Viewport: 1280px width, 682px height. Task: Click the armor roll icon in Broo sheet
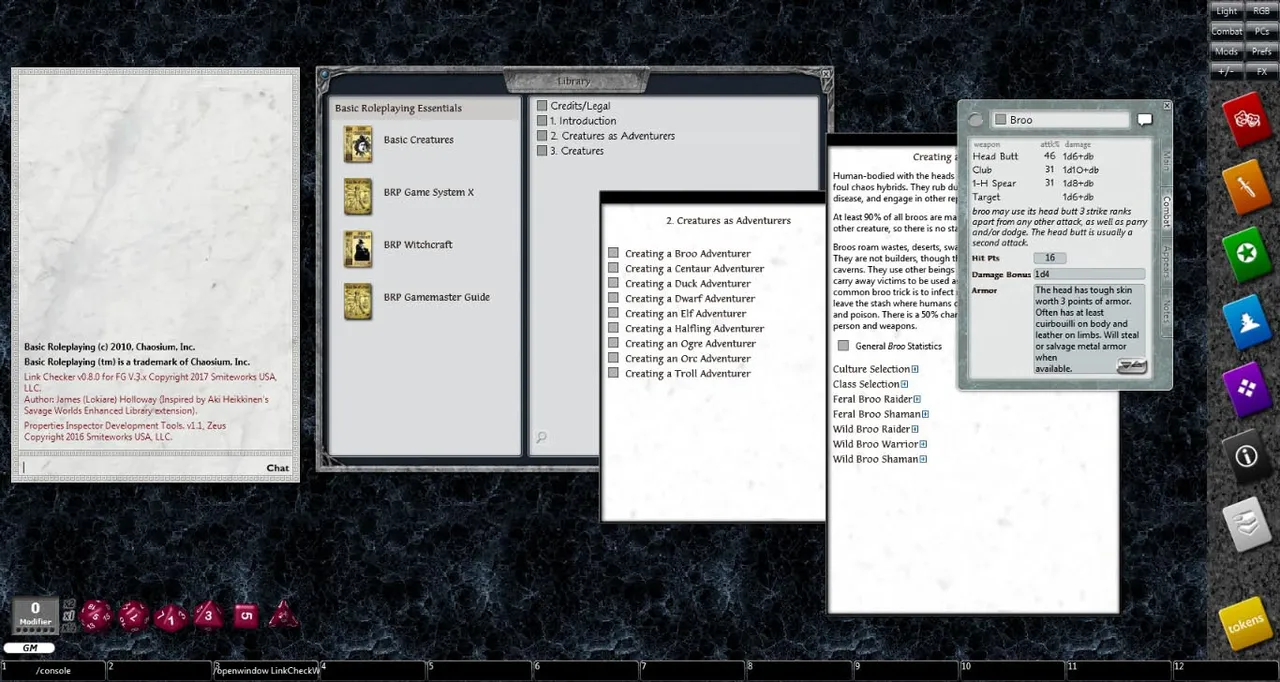[x=1131, y=366]
